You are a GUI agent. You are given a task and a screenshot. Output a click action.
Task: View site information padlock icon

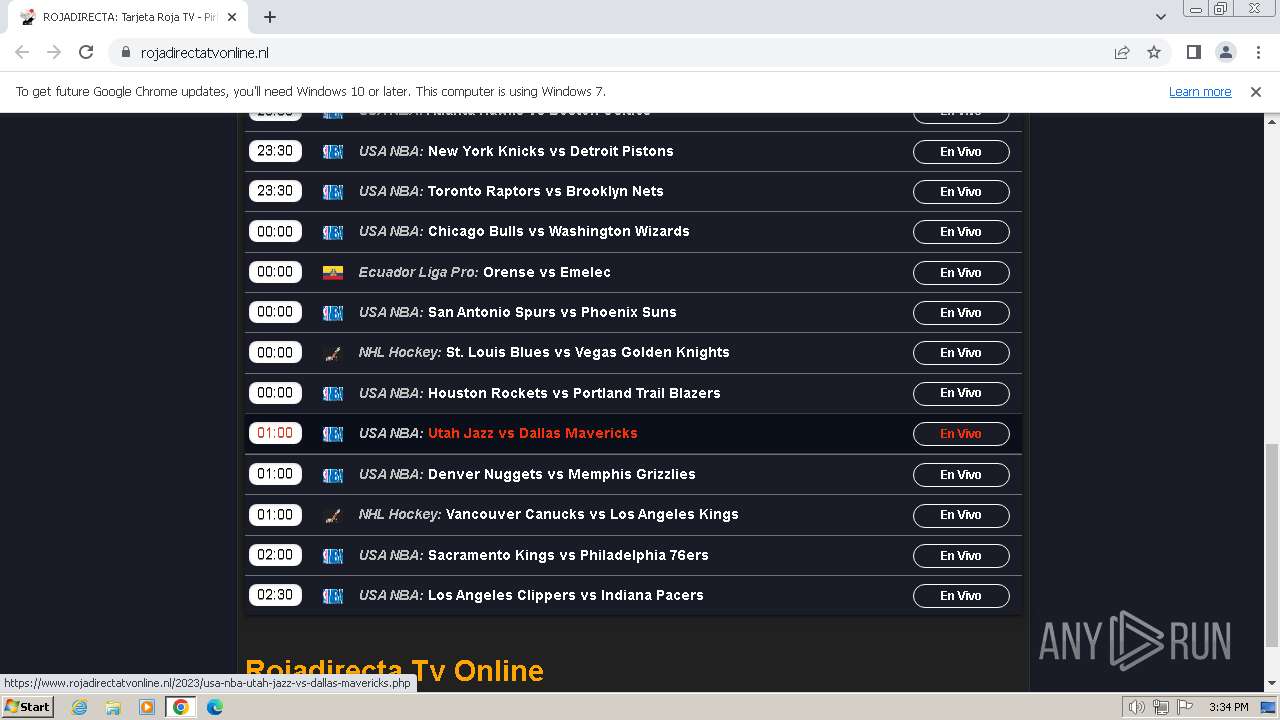pyautogui.click(x=126, y=53)
